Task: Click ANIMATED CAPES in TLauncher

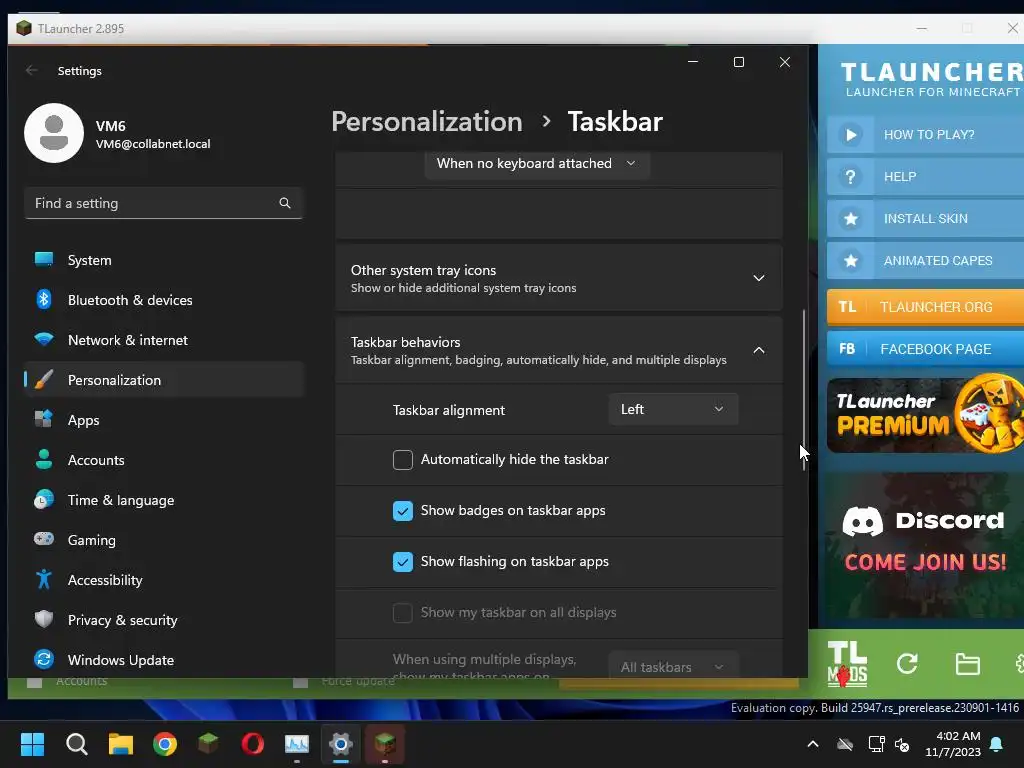Action: pos(925,261)
